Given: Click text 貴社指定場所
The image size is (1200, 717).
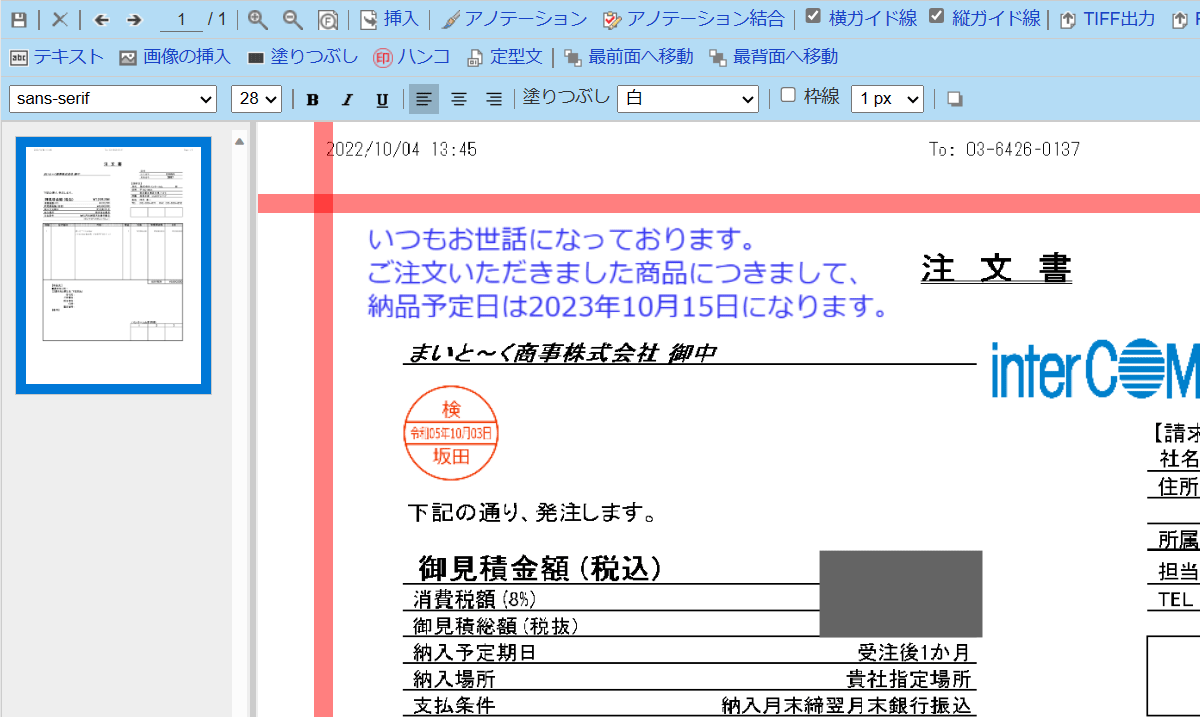Looking at the screenshot, I should coord(909,679).
